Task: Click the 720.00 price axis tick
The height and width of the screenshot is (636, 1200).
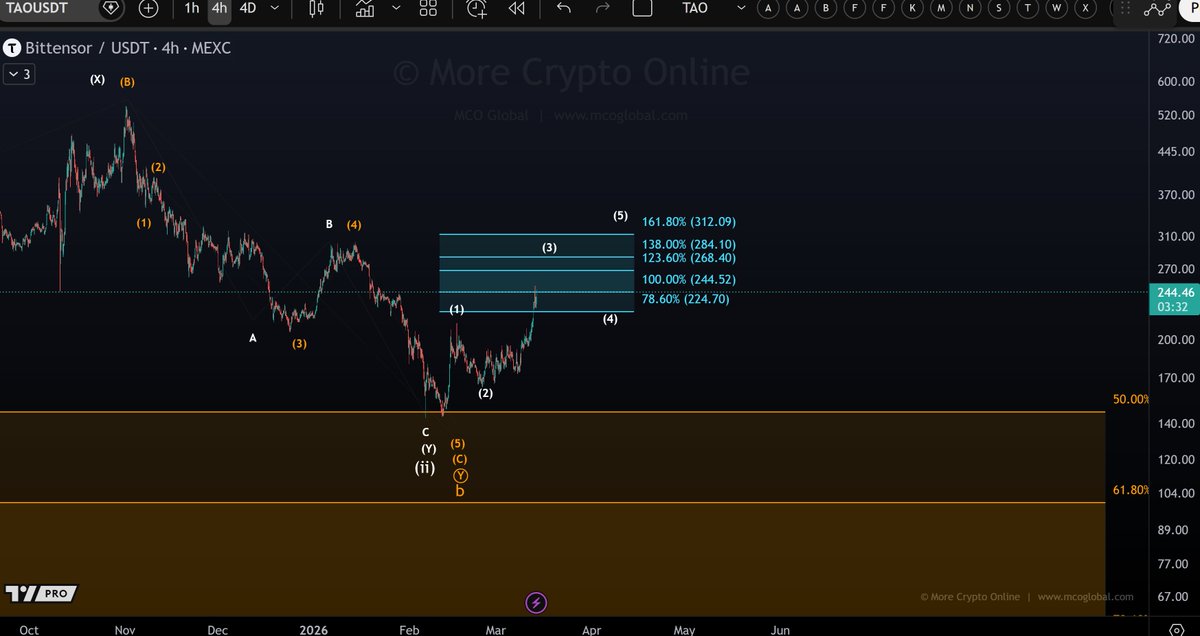Action: click(x=1176, y=38)
